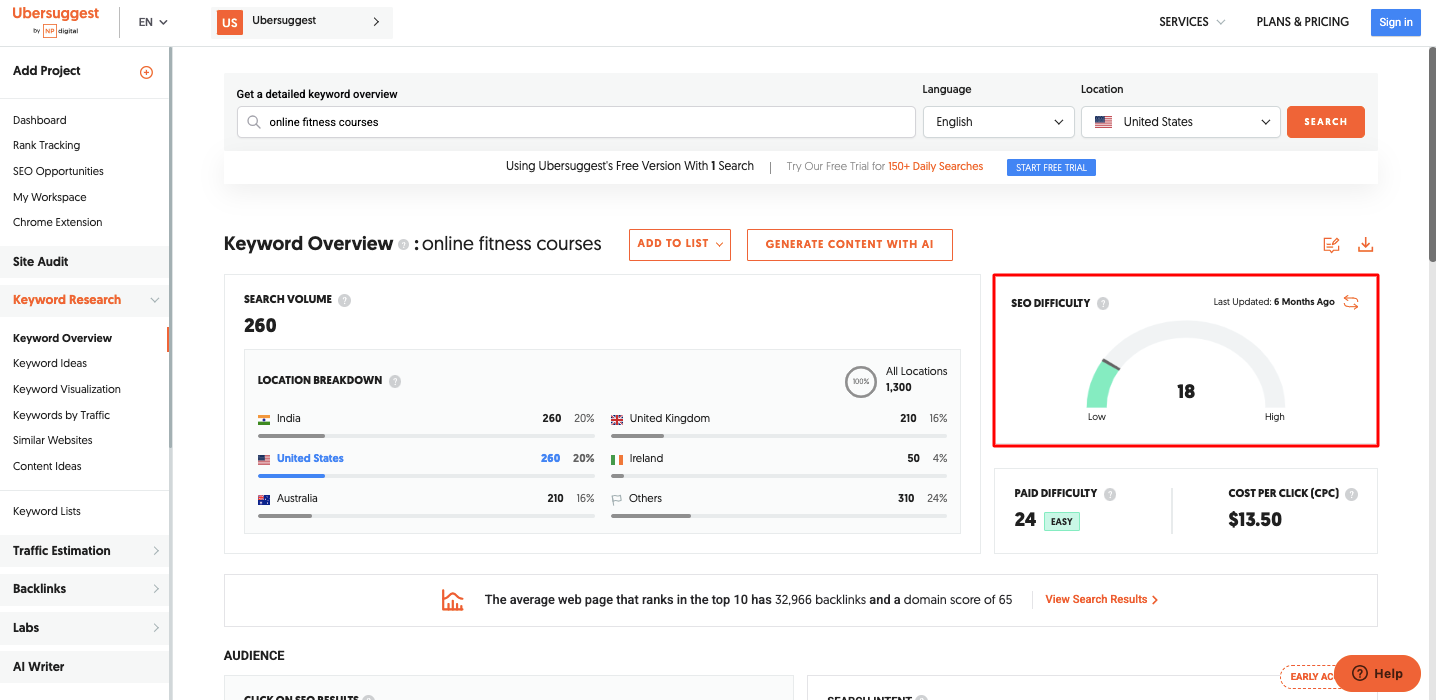Click the Start Free Trial button
1436x700 pixels.
point(1051,168)
